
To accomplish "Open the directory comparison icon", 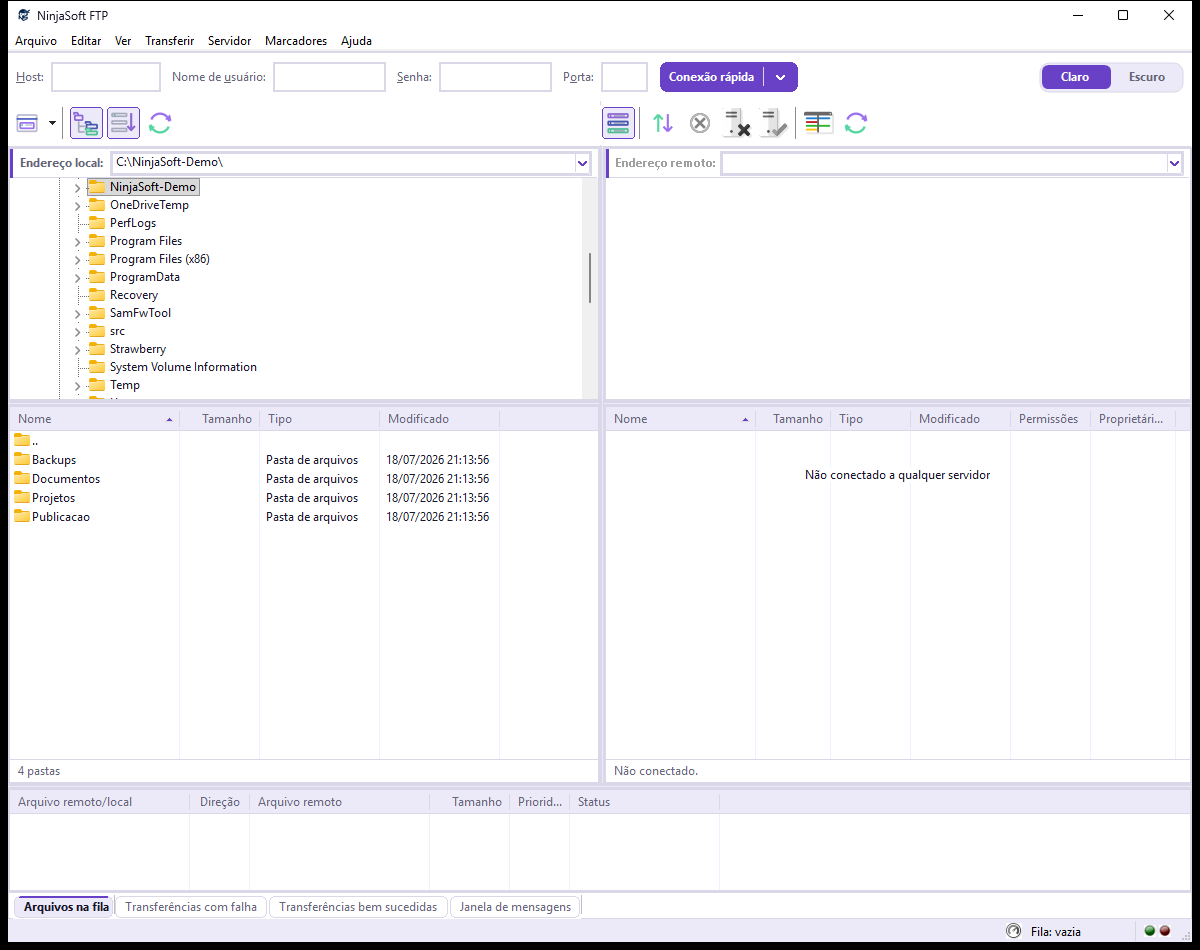I will pyautogui.click(x=818, y=123).
